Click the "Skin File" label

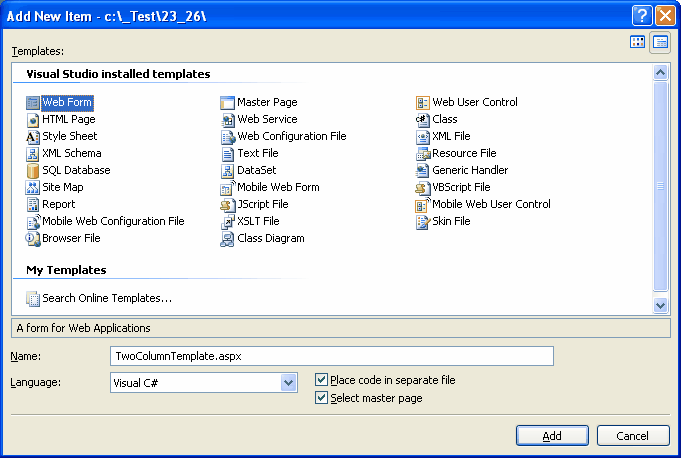pyautogui.click(x=451, y=221)
